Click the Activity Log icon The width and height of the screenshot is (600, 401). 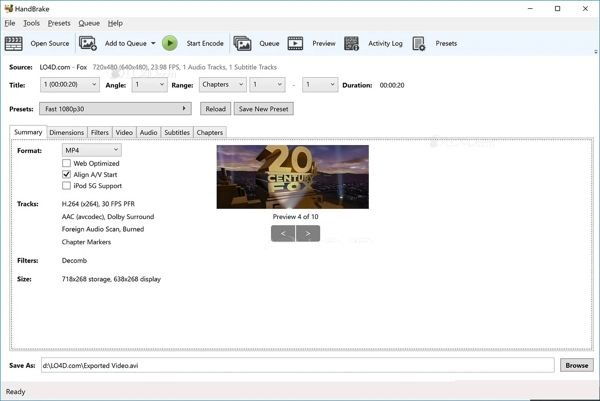(351, 44)
